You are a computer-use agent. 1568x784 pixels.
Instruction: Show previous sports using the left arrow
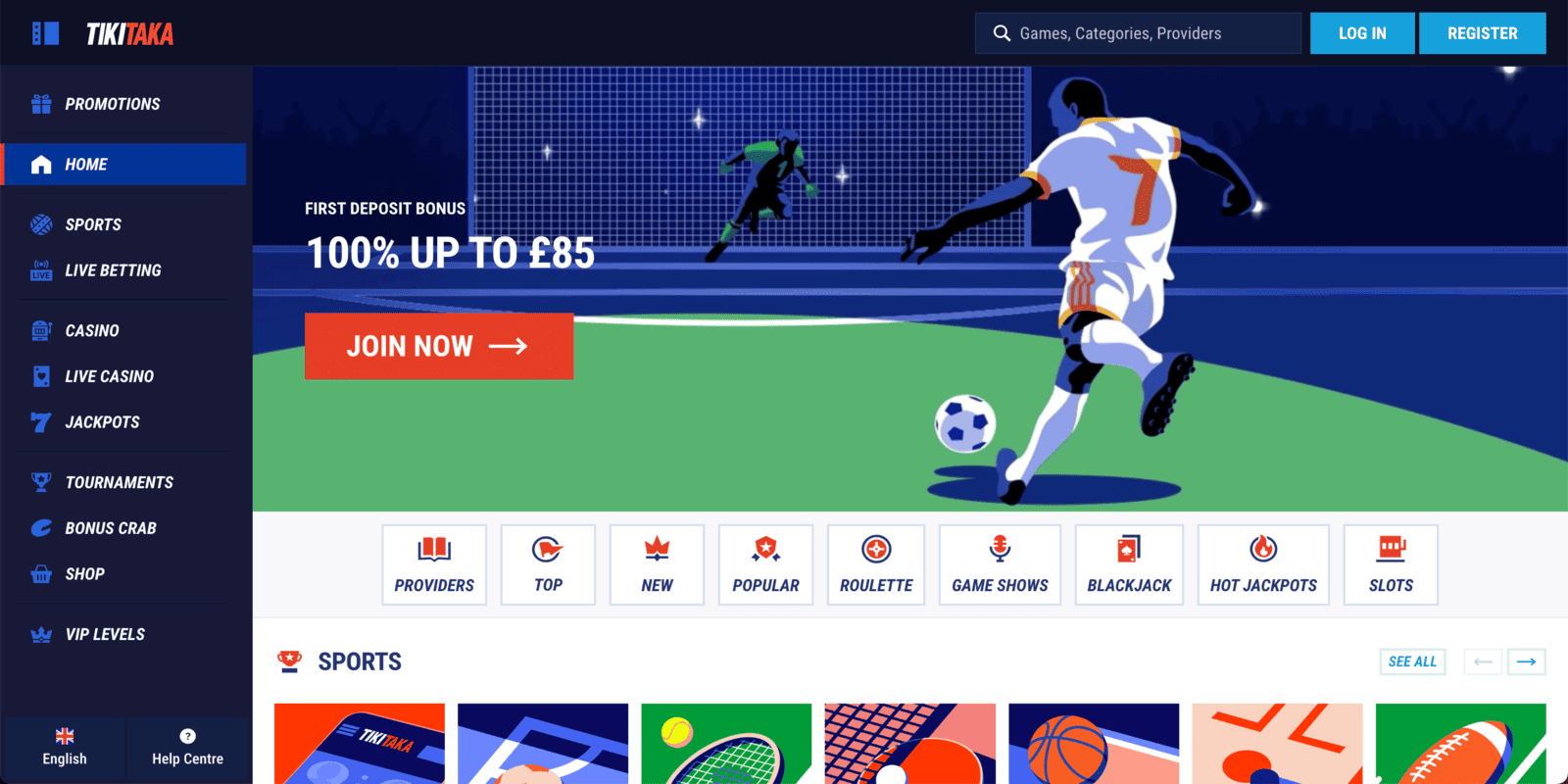[x=1483, y=661]
